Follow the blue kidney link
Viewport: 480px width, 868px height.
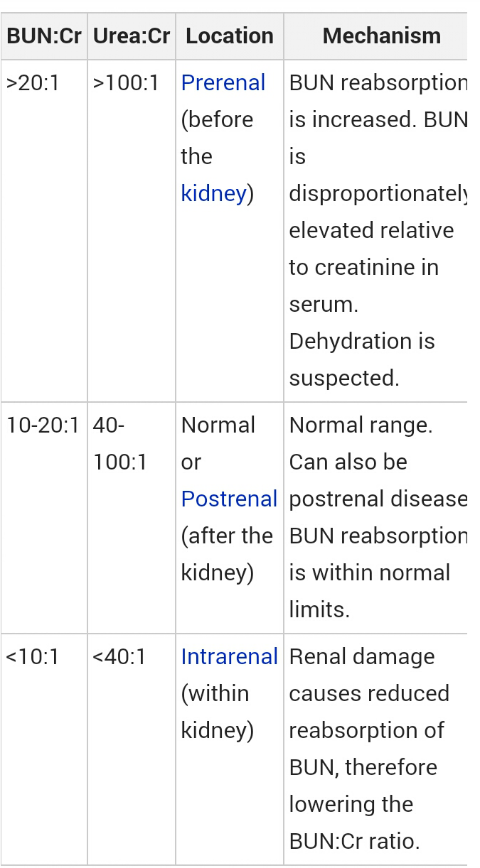(x=213, y=194)
